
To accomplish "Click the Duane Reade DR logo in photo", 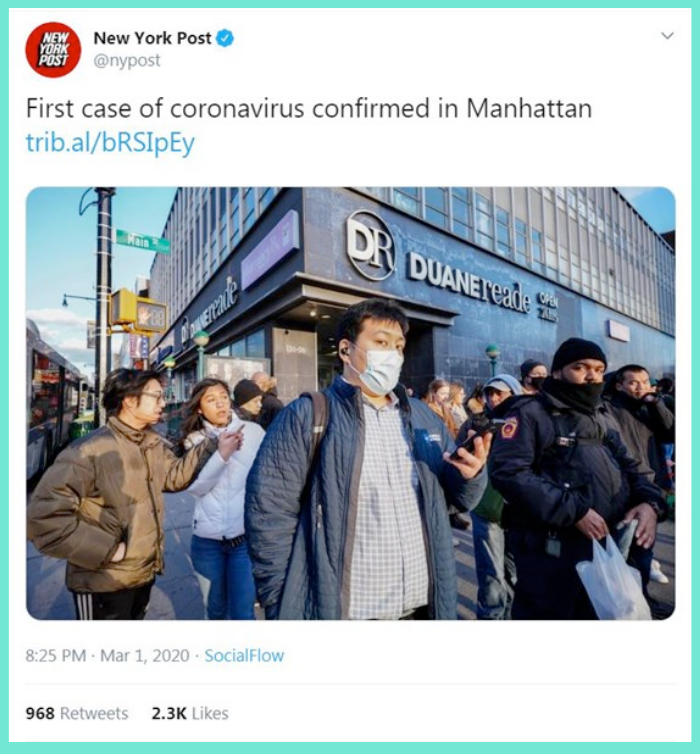I will pyautogui.click(x=371, y=245).
